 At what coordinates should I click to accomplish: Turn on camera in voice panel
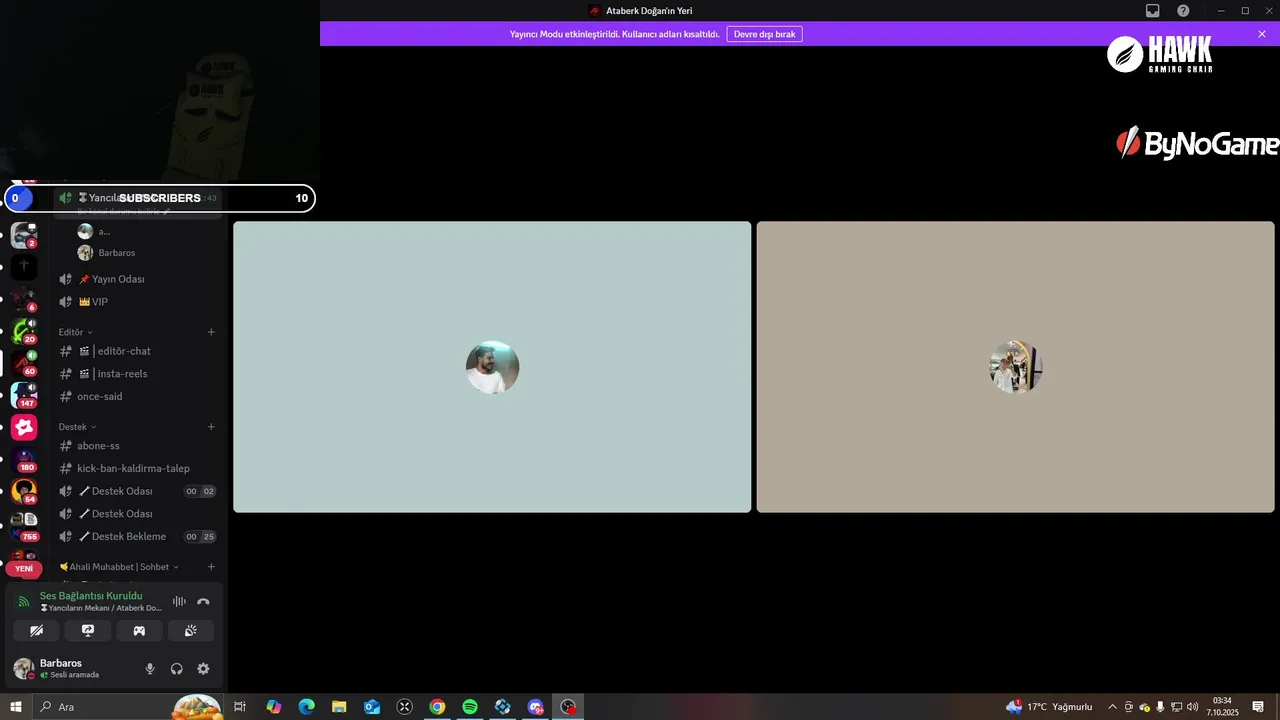pos(36,631)
